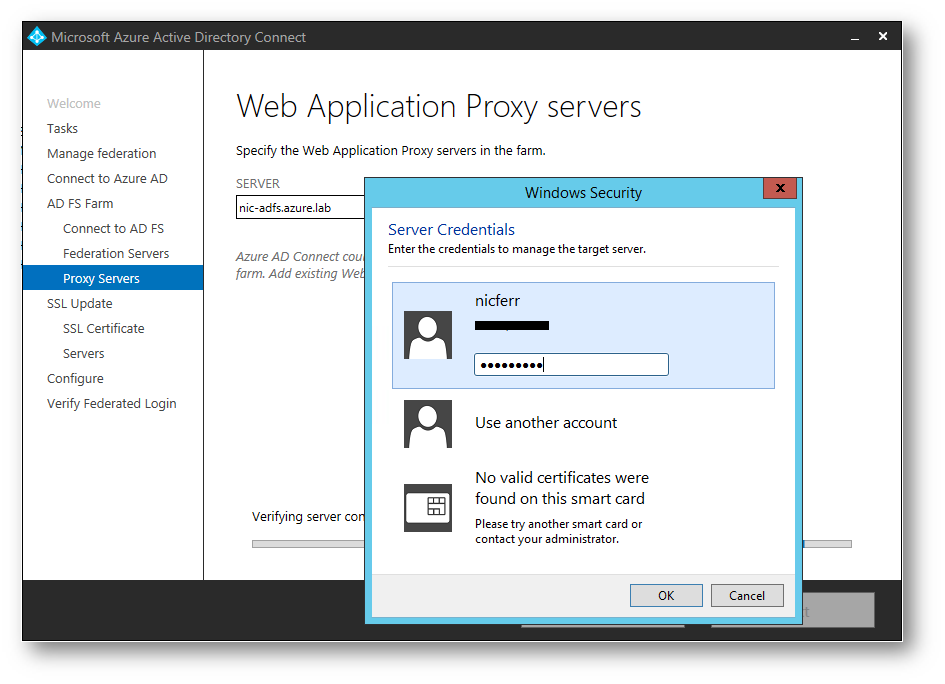Image resolution: width=945 pixels, height=684 pixels.
Task: Click the Use another account avatar icon
Action: pyautogui.click(x=427, y=424)
